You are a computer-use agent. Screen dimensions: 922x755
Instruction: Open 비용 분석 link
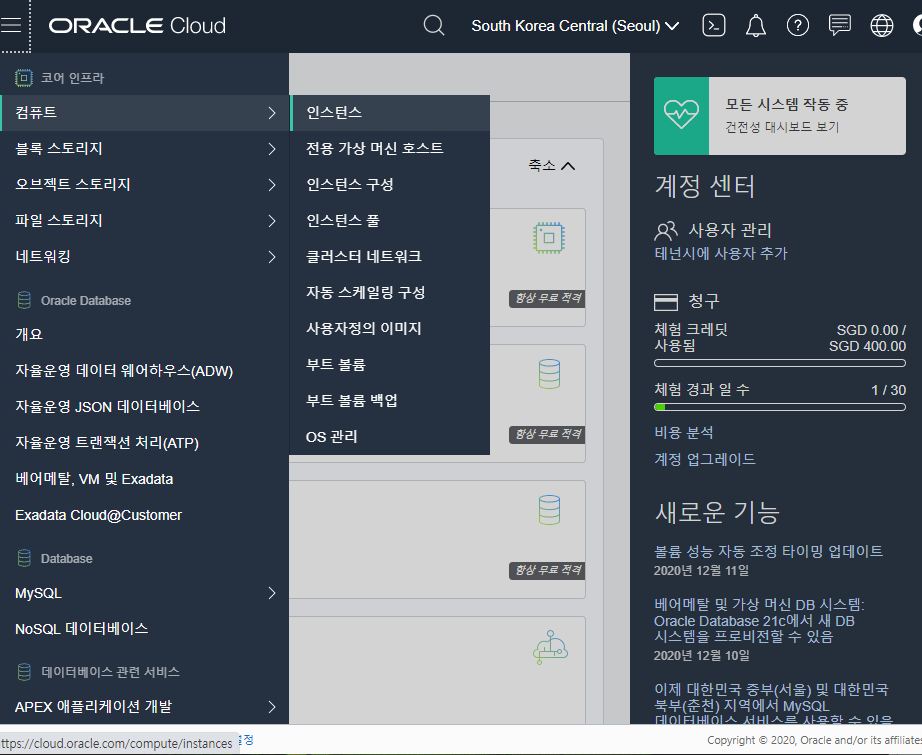point(683,433)
